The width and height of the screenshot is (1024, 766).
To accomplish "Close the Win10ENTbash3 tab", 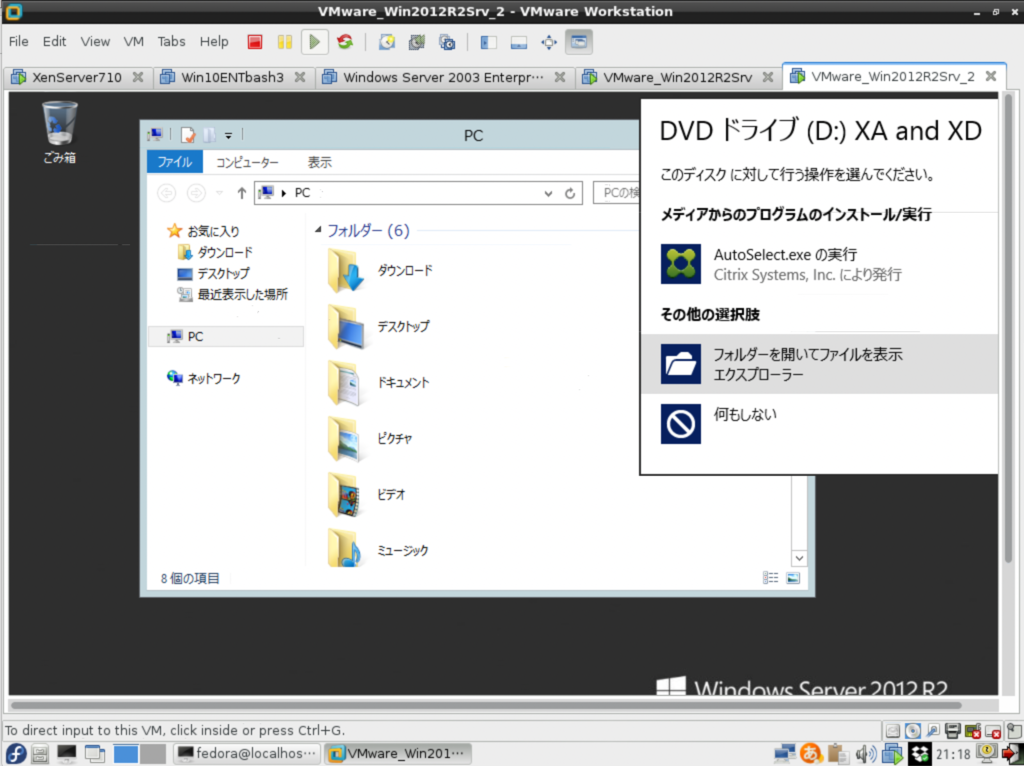I will (x=300, y=77).
